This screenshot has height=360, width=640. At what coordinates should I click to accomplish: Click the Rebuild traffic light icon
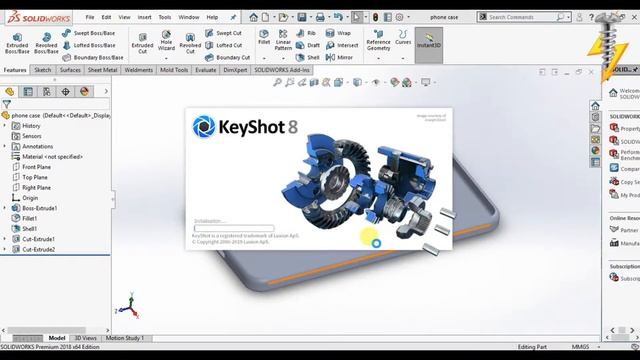click(376, 17)
